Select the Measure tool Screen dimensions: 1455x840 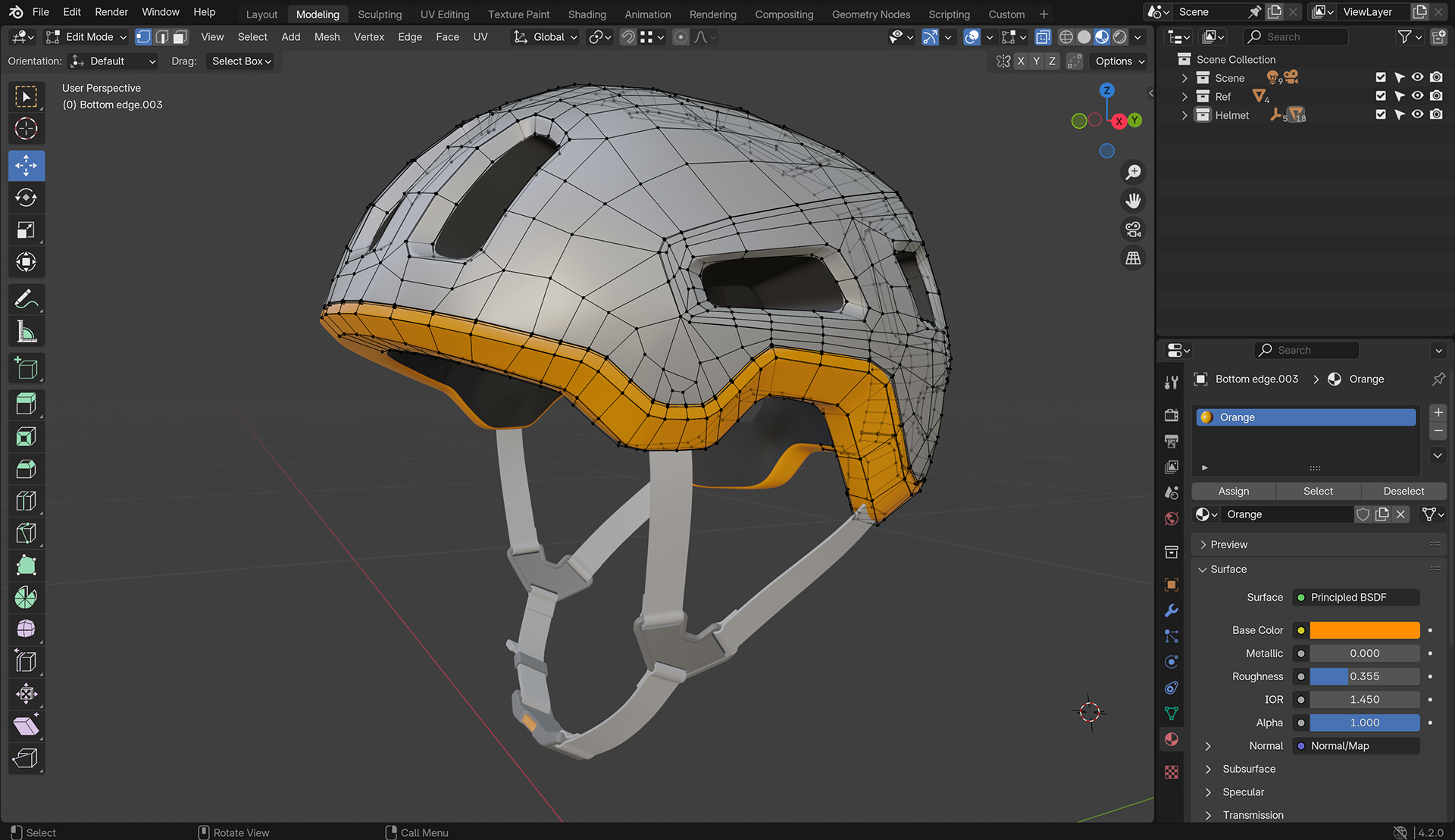click(27, 332)
